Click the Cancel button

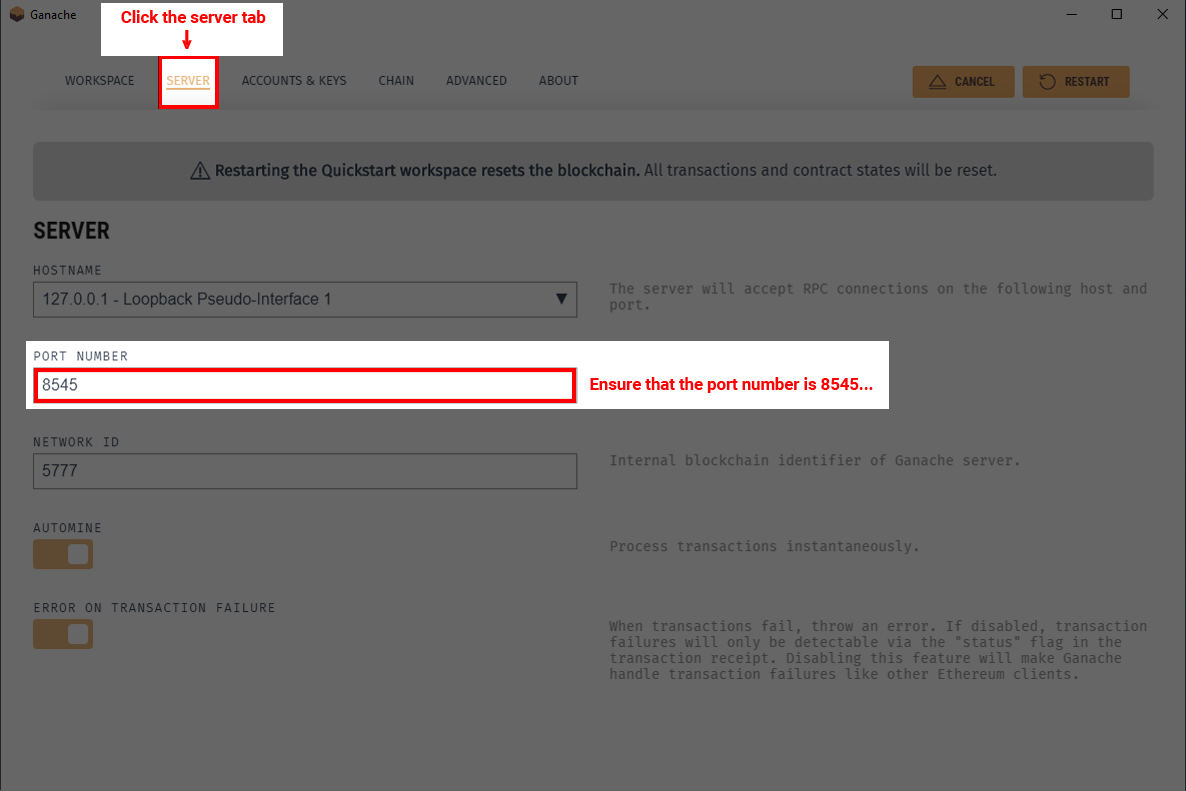(963, 82)
